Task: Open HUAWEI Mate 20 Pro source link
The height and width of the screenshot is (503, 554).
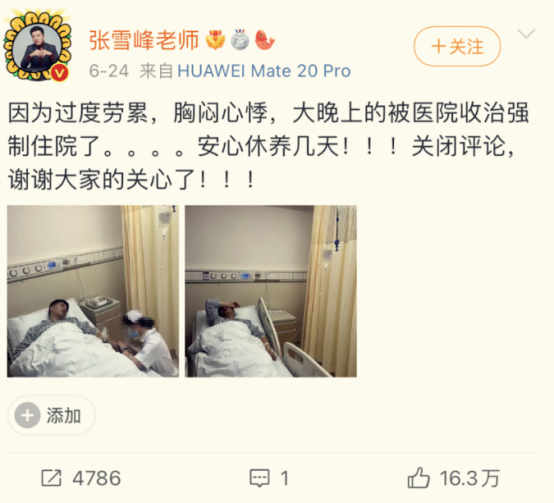Action: [x=264, y=71]
